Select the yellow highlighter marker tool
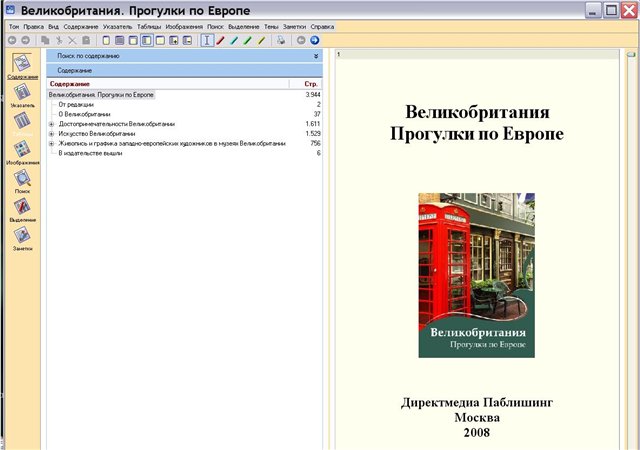 (260, 40)
